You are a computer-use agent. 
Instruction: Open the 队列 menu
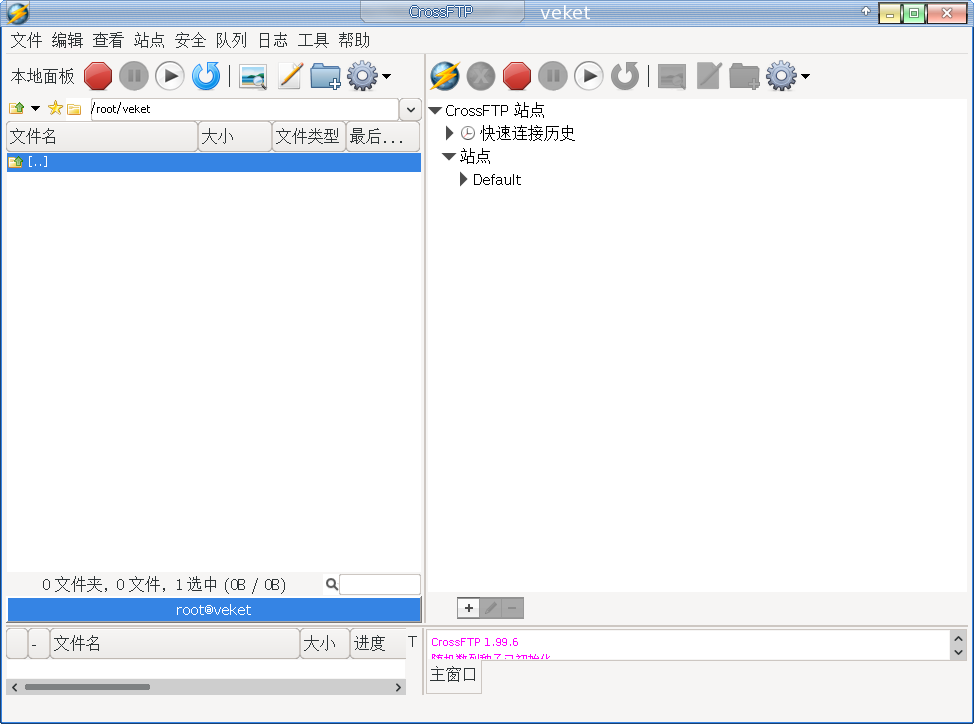[232, 40]
